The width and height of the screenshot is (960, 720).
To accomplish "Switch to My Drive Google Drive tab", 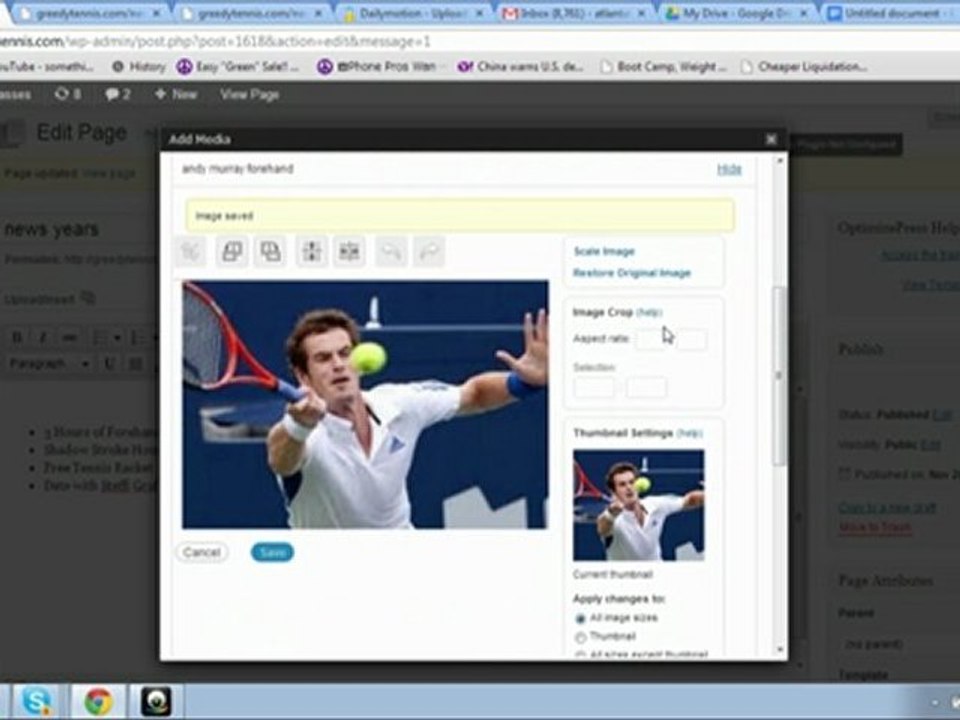I will [x=738, y=13].
